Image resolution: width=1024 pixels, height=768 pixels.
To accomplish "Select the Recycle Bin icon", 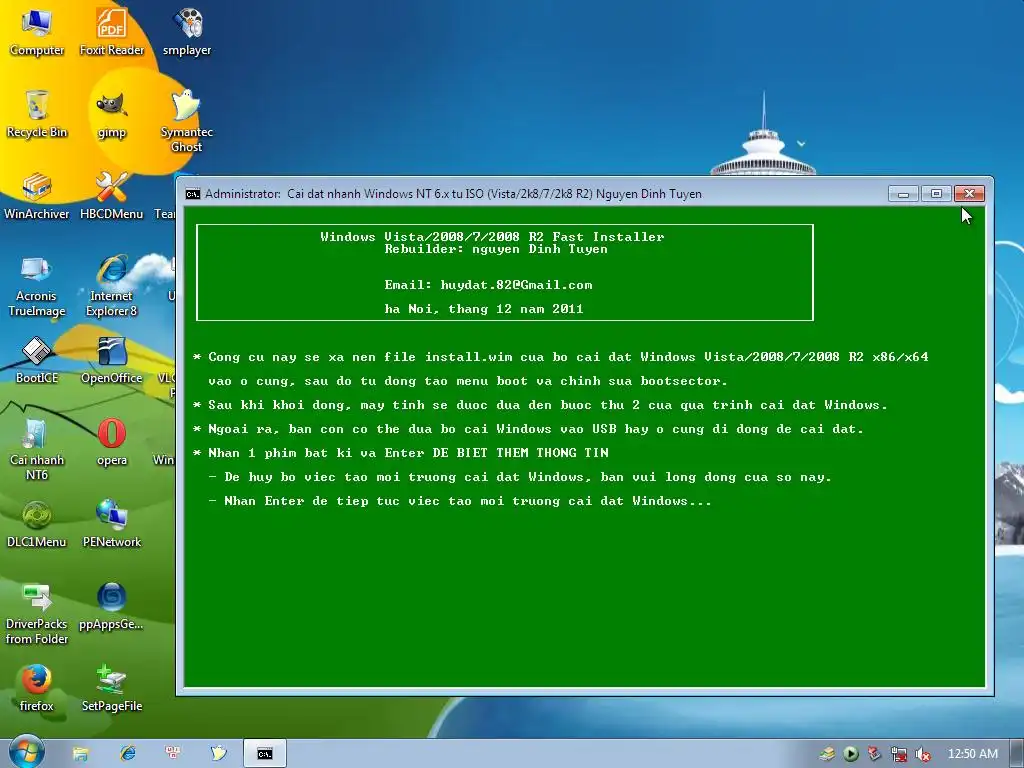I will pos(37,114).
